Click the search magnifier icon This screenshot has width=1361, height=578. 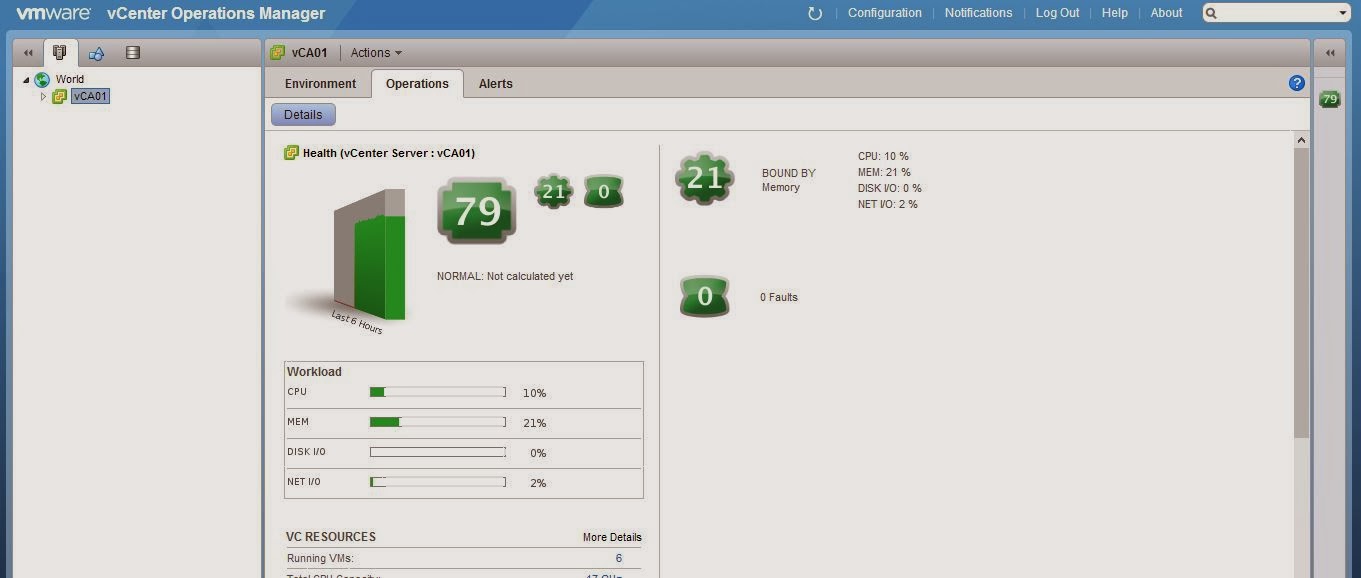click(1212, 13)
